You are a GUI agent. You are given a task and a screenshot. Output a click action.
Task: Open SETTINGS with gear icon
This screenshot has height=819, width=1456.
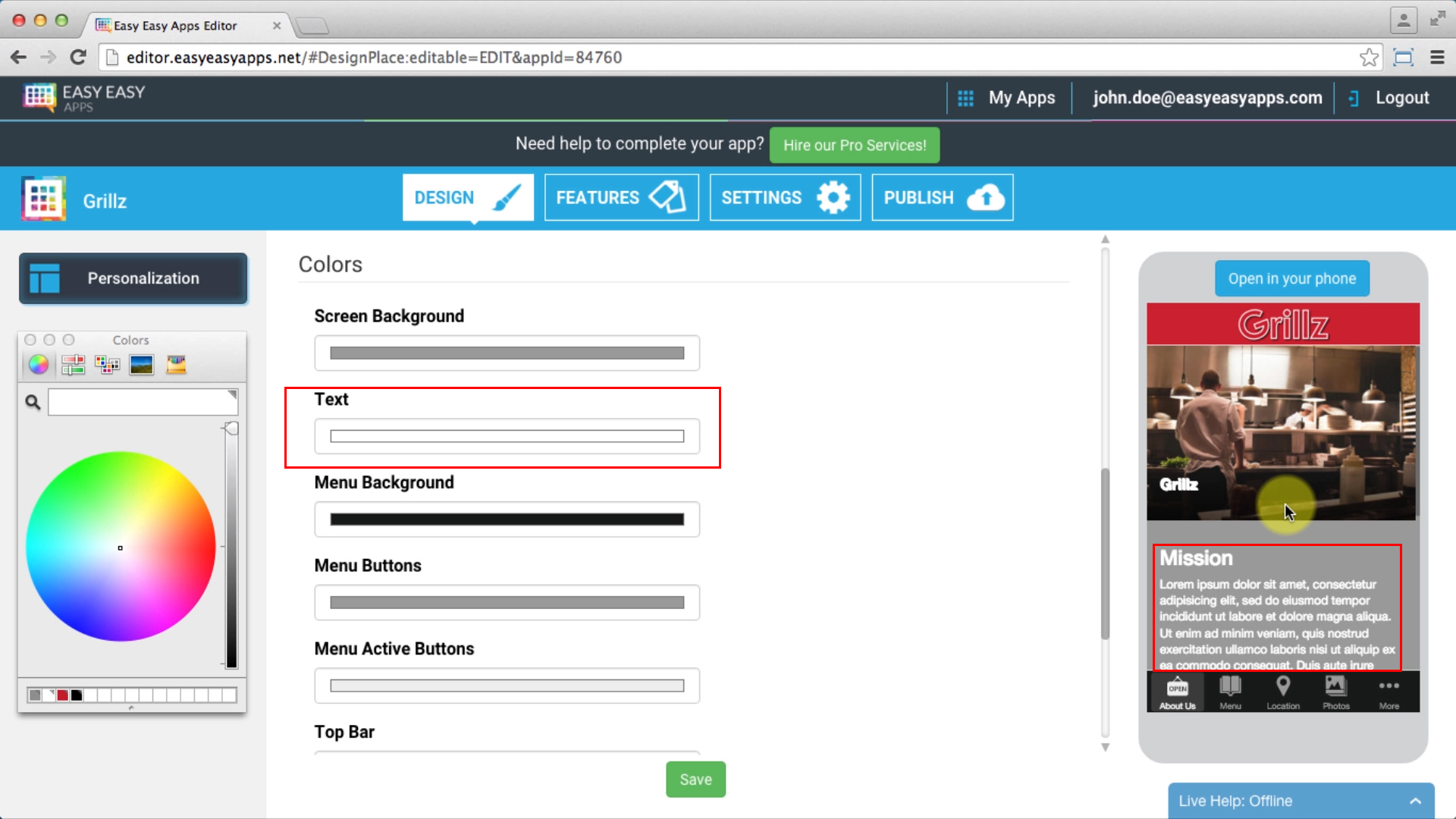(784, 197)
